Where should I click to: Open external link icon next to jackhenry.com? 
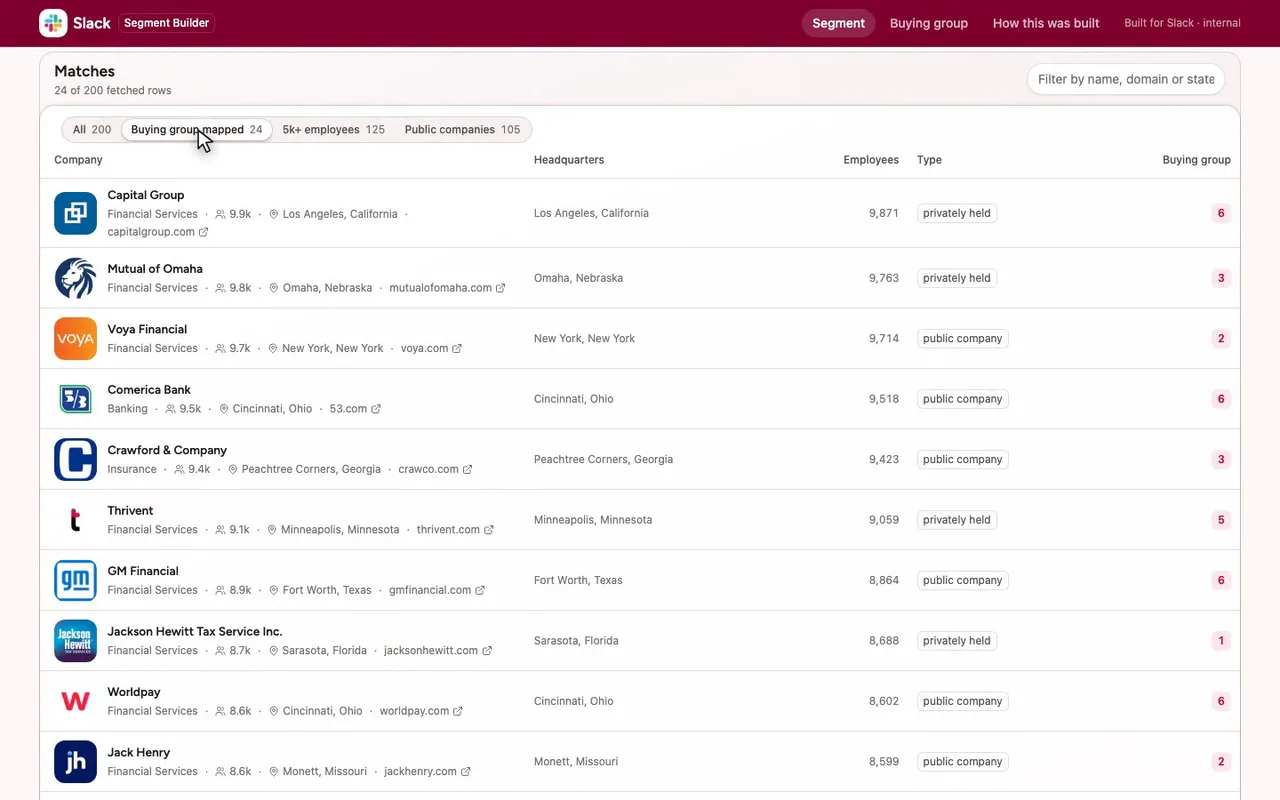click(x=466, y=772)
